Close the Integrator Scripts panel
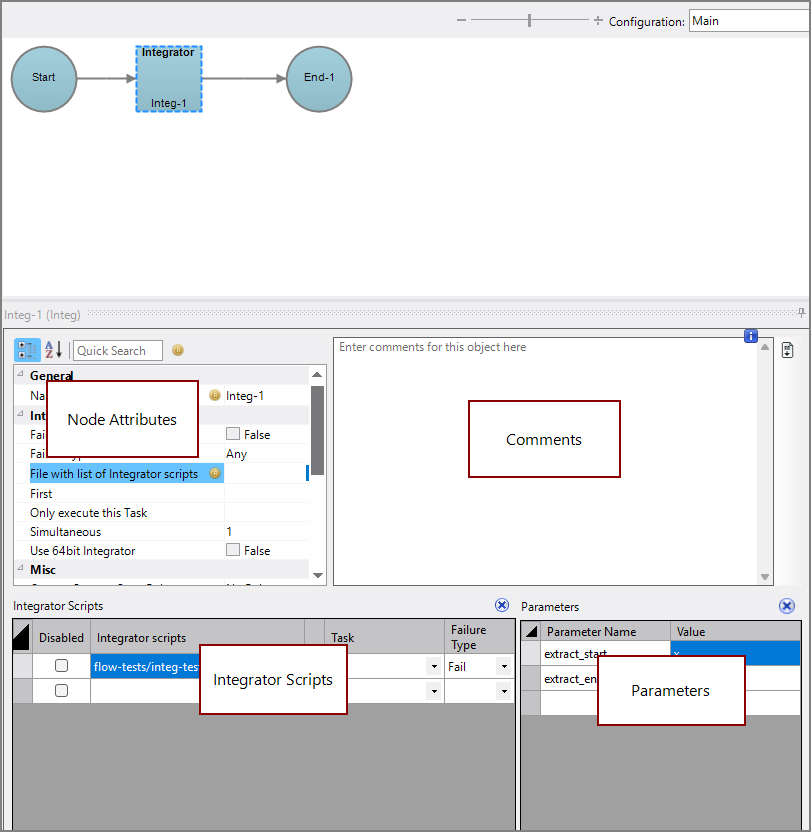The image size is (811, 832). (x=502, y=605)
